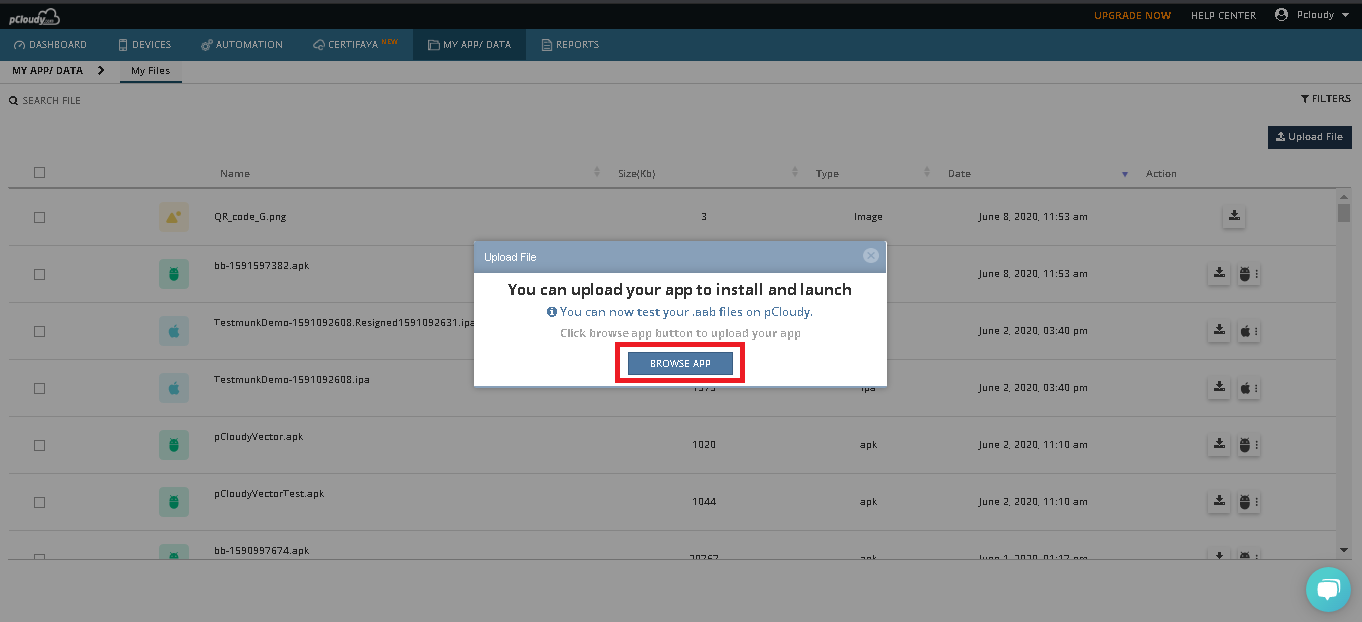Image resolution: width=1362 pixels, height=622 pixels.
Task: Sort the table by Type
Action: [927, 173]
